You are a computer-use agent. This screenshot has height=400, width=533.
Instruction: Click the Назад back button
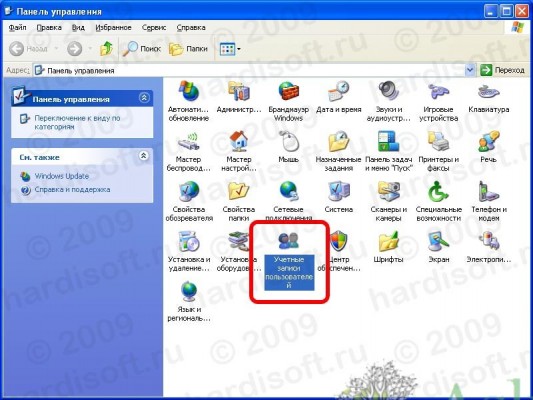[x=29, y=49]
